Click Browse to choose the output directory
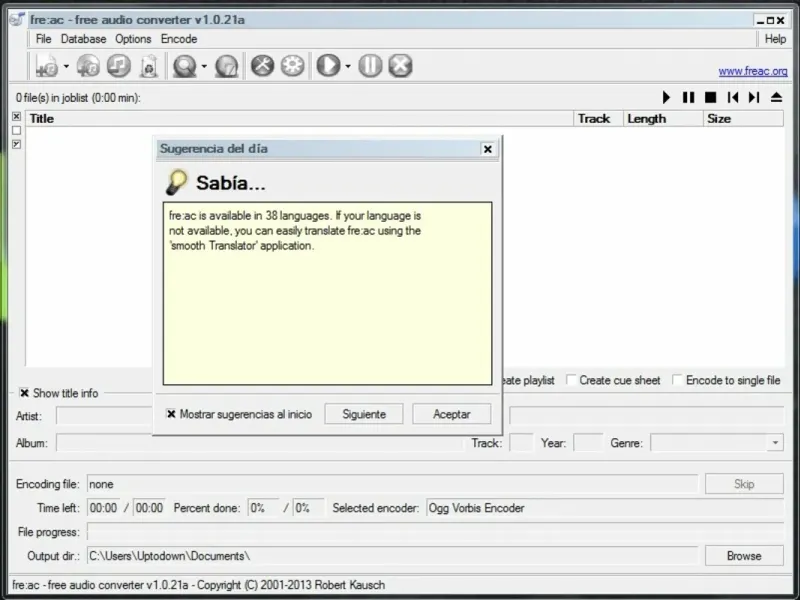Screen dimensions: 800x600 [744, 556]
